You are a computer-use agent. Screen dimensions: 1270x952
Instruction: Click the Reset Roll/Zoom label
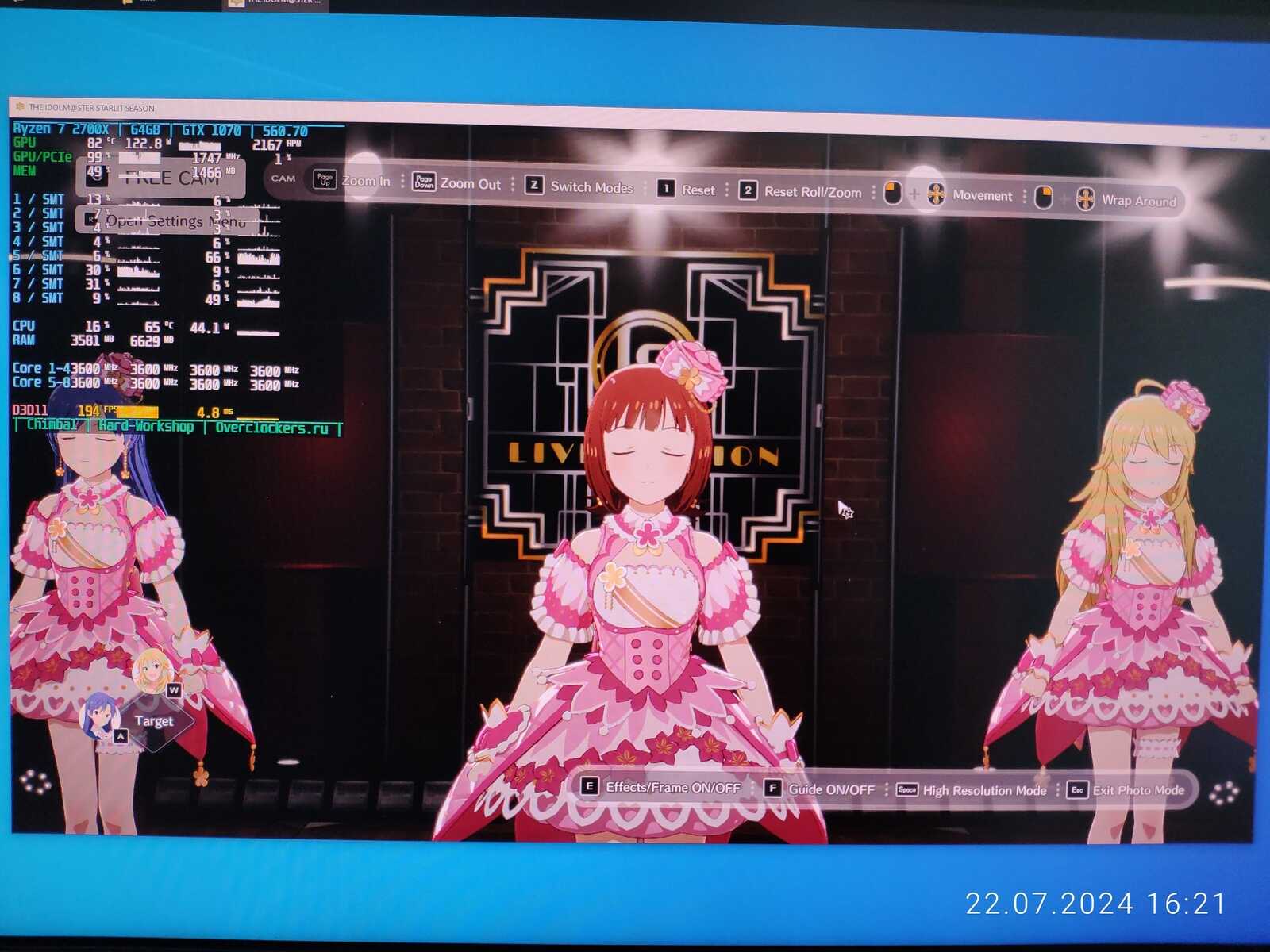point(813,193)
